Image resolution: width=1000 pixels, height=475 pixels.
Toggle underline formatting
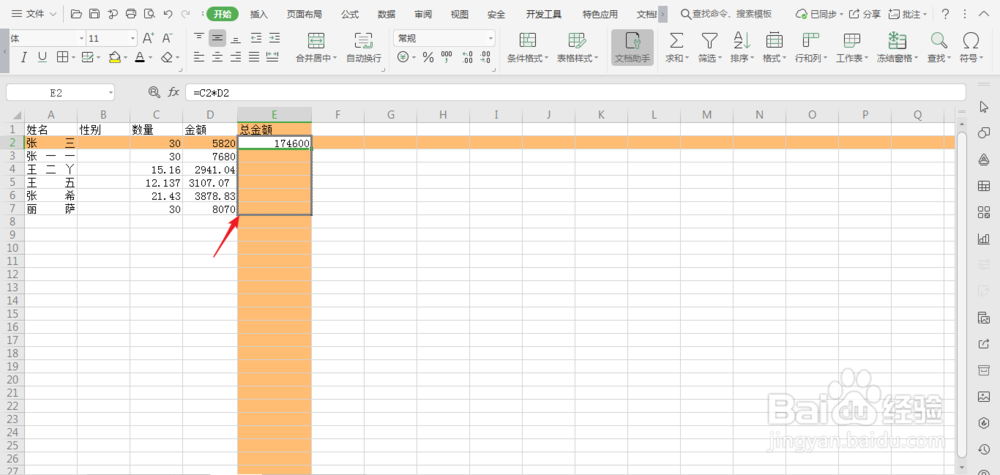(x=42, y=57)
